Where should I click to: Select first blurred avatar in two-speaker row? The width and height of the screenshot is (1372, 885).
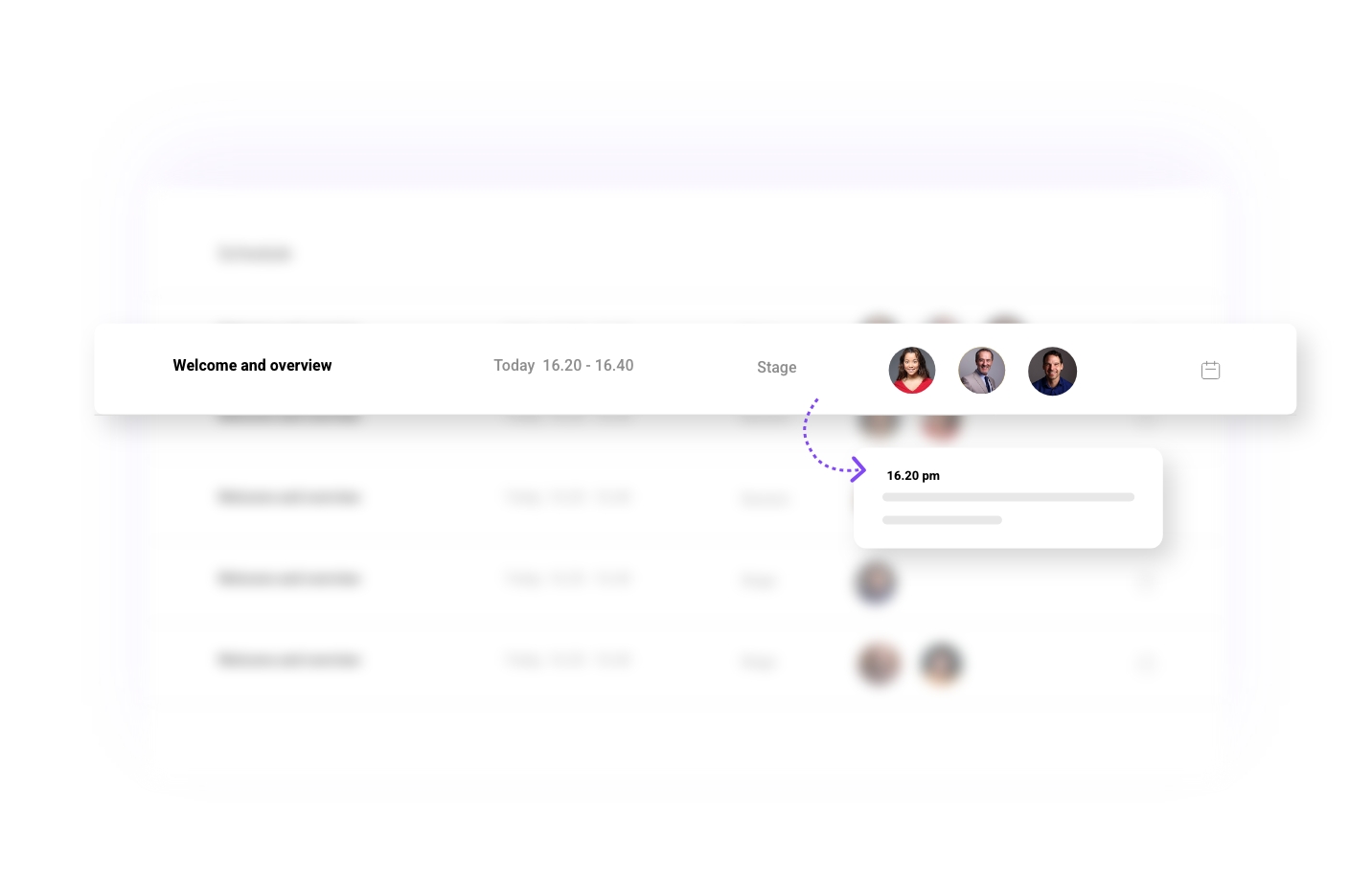(878, 663)
